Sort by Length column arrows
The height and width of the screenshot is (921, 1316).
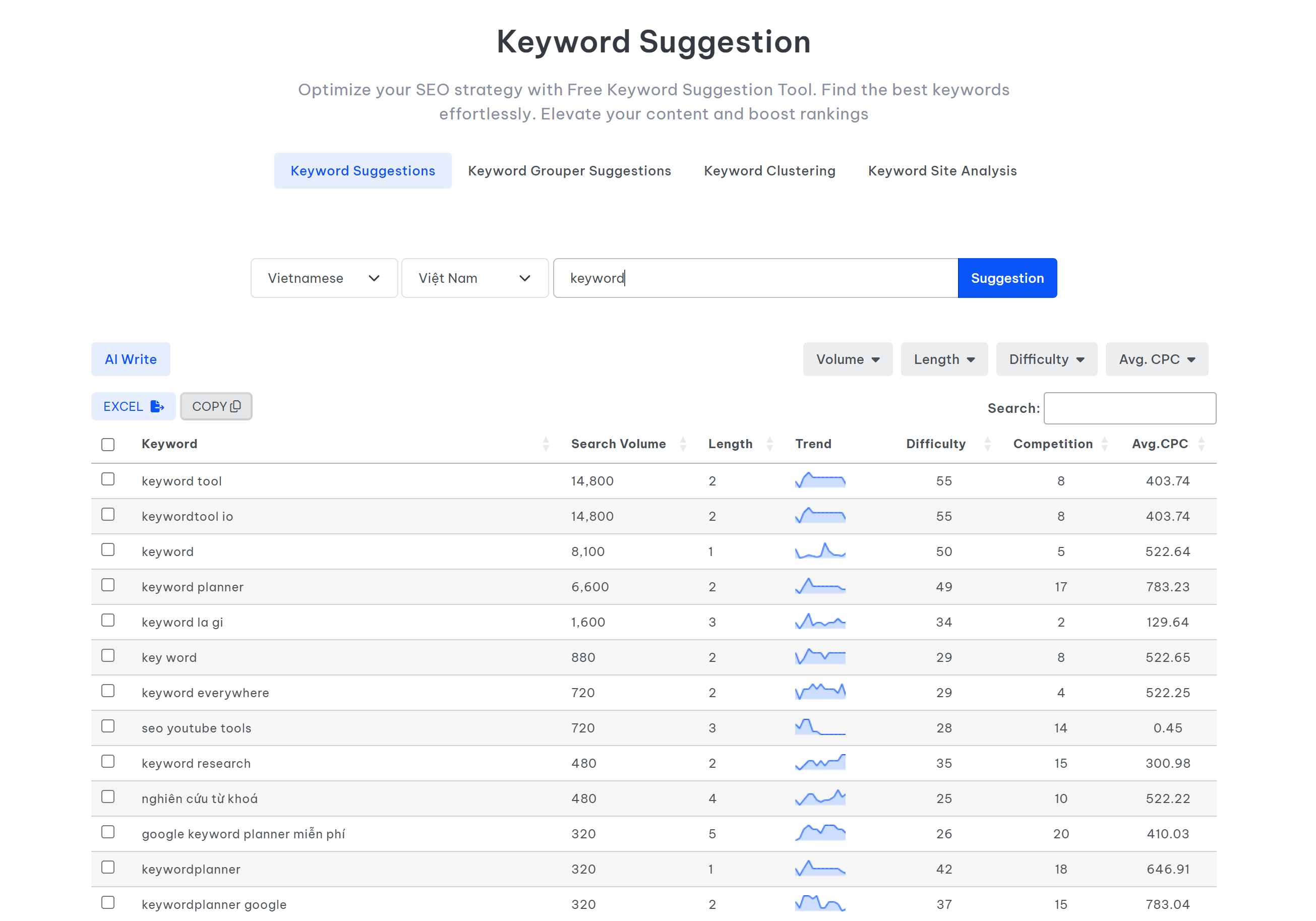[x=770, y=444]
